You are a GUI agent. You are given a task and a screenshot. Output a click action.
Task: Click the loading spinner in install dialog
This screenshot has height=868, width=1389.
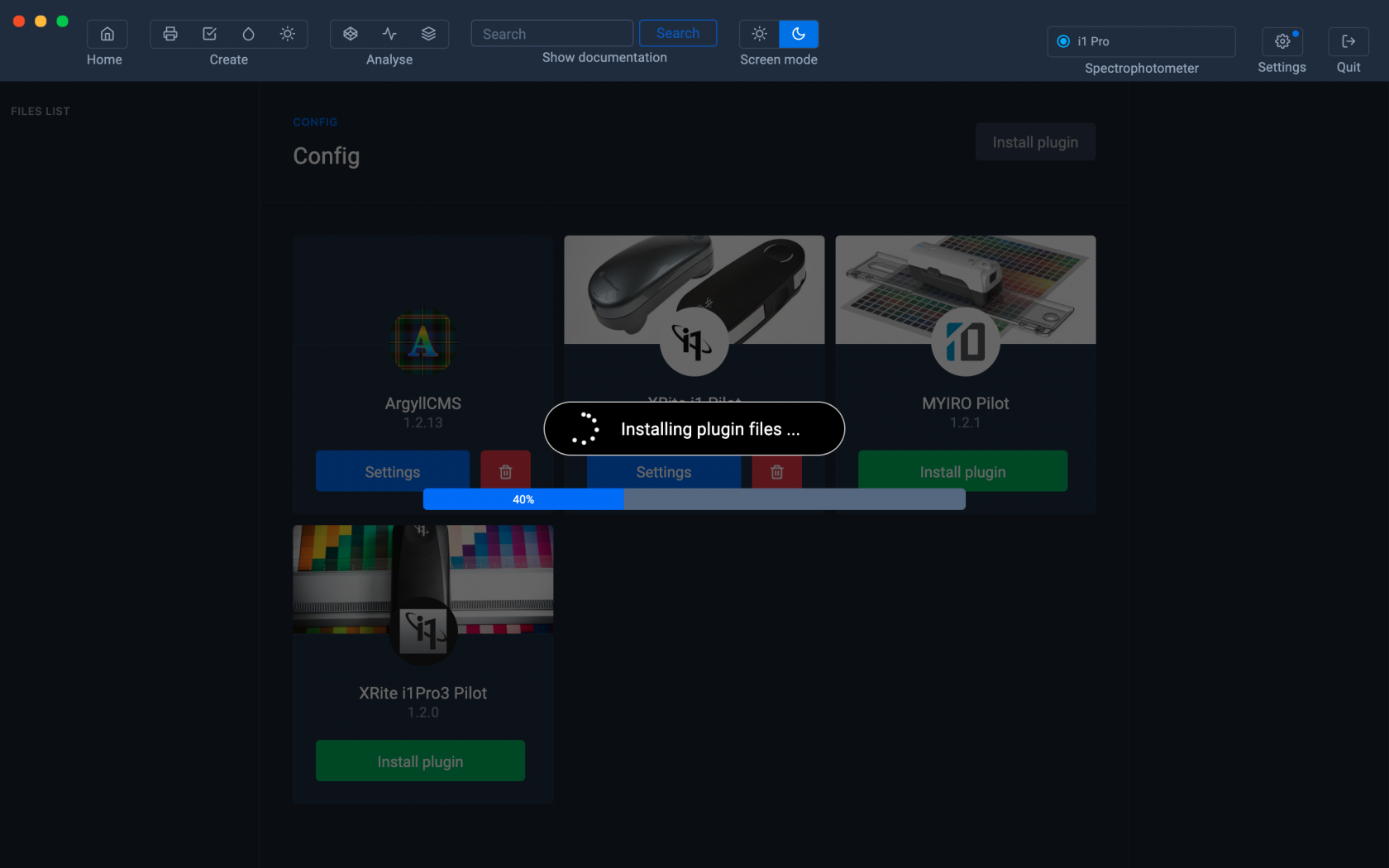tap(585, 428)
